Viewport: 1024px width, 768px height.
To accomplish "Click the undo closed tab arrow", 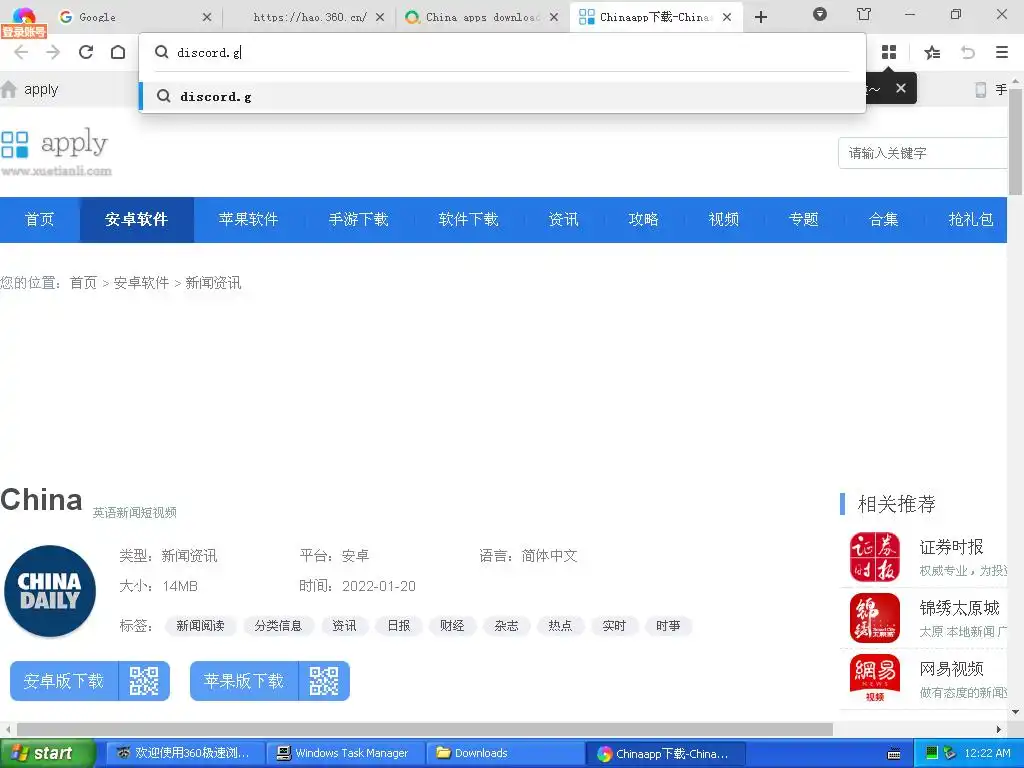I will point(968,52).
